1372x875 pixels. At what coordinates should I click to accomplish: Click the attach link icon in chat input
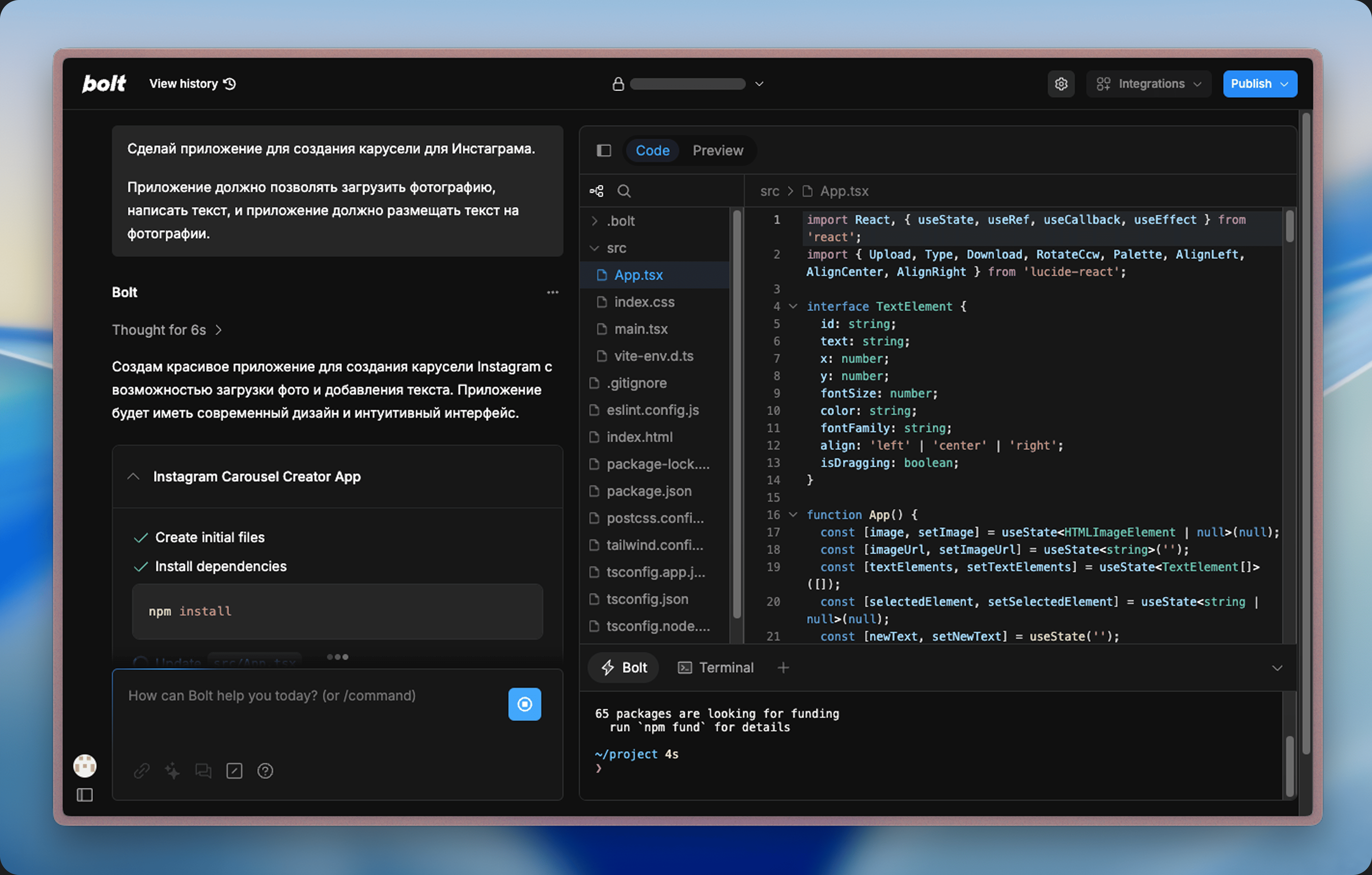click(x=141, y=771)
